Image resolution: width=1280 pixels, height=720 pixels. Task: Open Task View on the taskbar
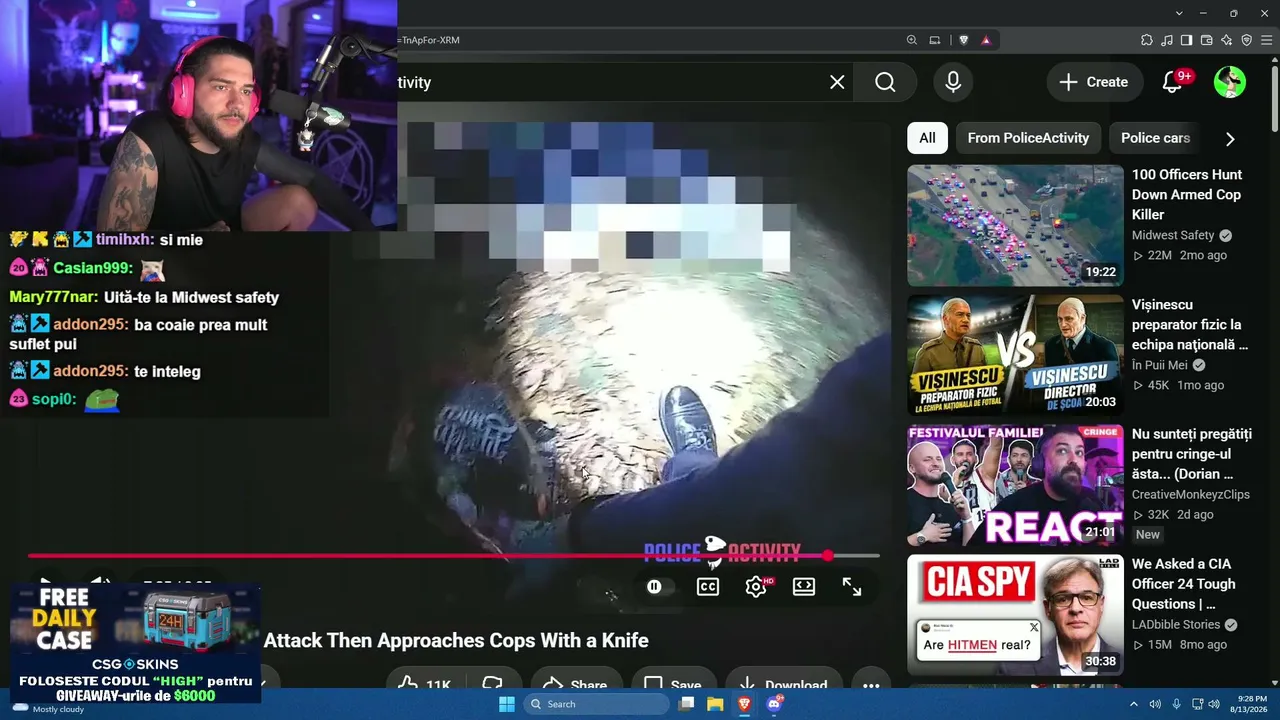[x=686, y=704]
